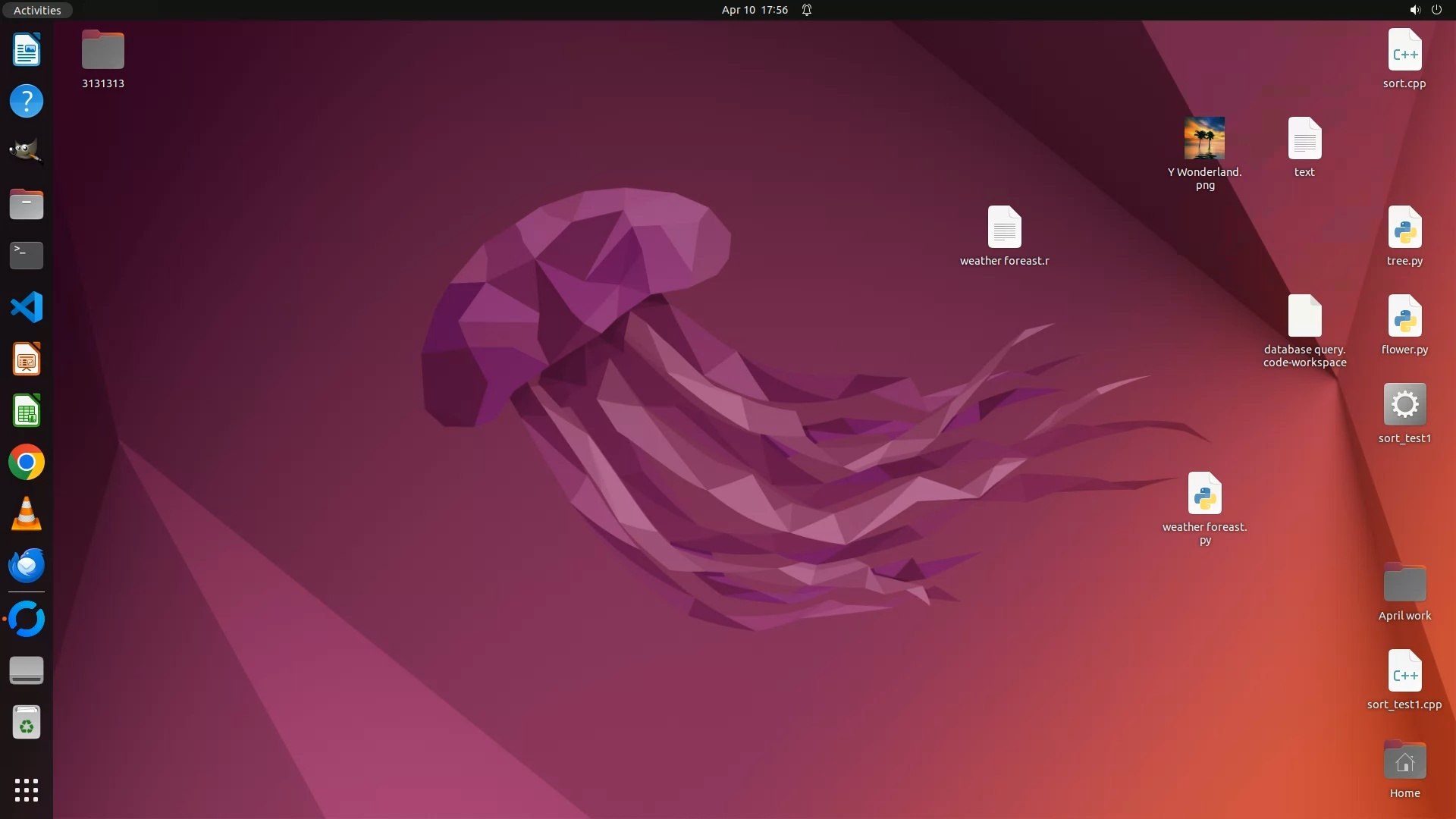1456x819 pixels.
Task: Open LibreOffice Writer from the dock
Action: pos(27,50)
